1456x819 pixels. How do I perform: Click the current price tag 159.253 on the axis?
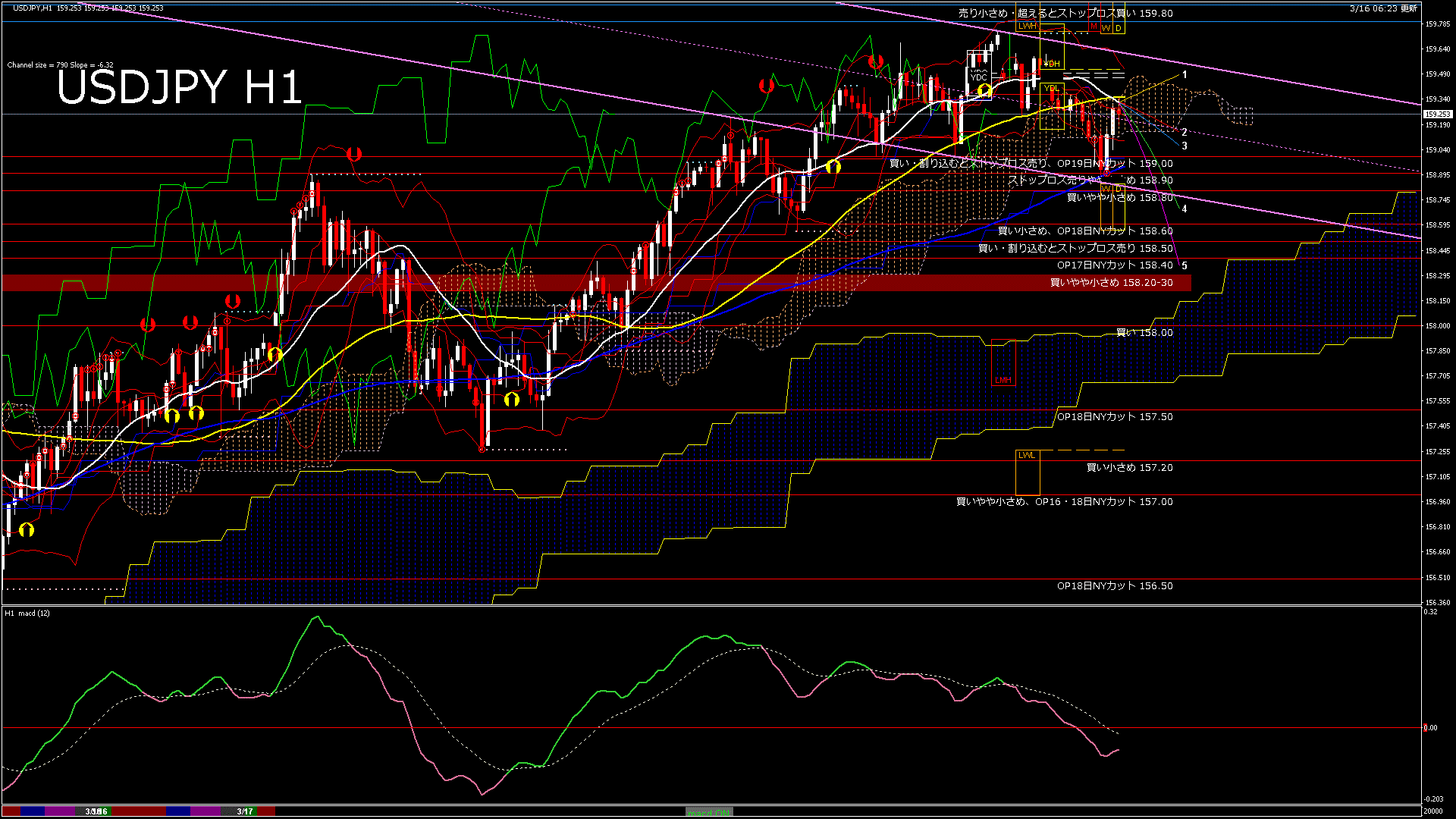coord(1436,115)
